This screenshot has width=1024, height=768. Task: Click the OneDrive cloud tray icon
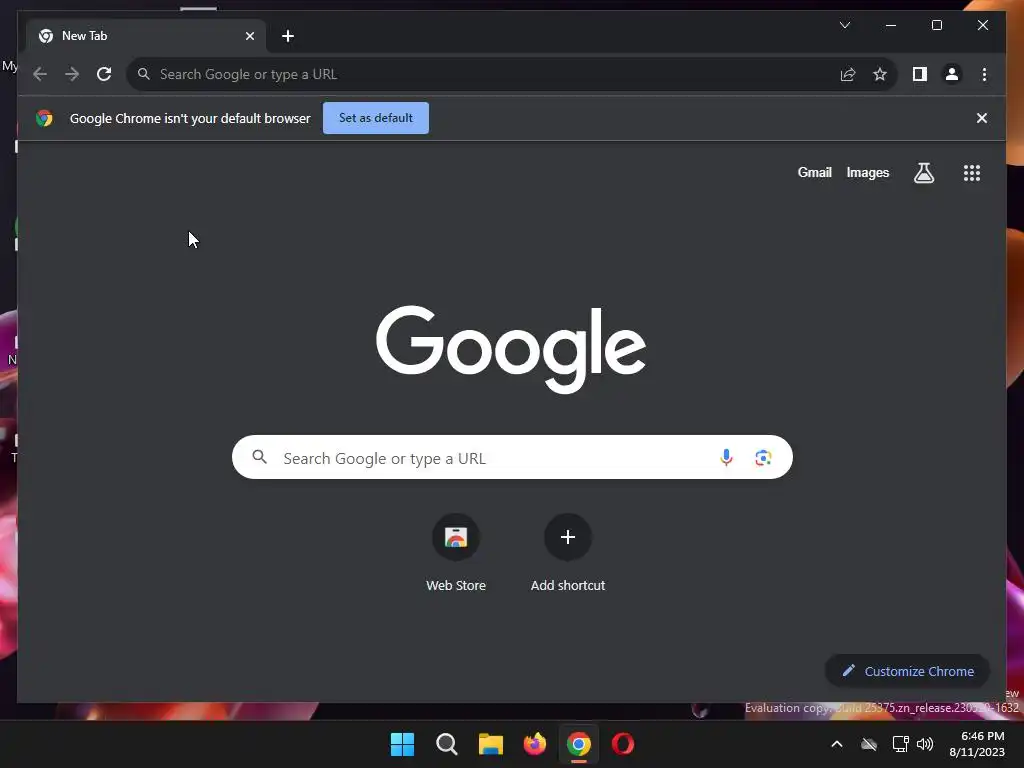coord(869,744)
